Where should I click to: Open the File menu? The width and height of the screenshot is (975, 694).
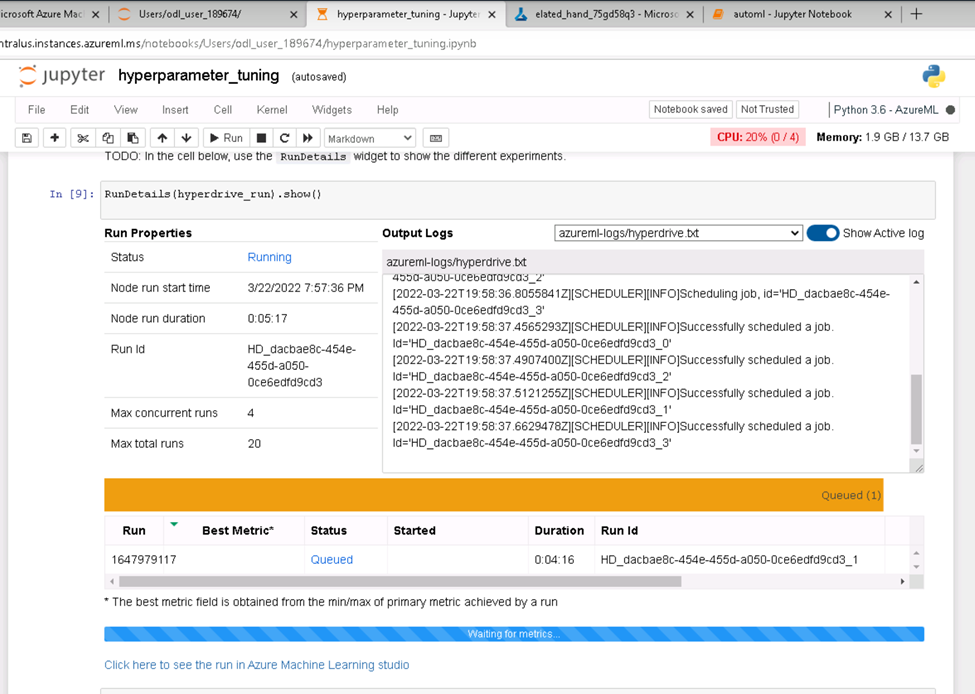point(37,110)
